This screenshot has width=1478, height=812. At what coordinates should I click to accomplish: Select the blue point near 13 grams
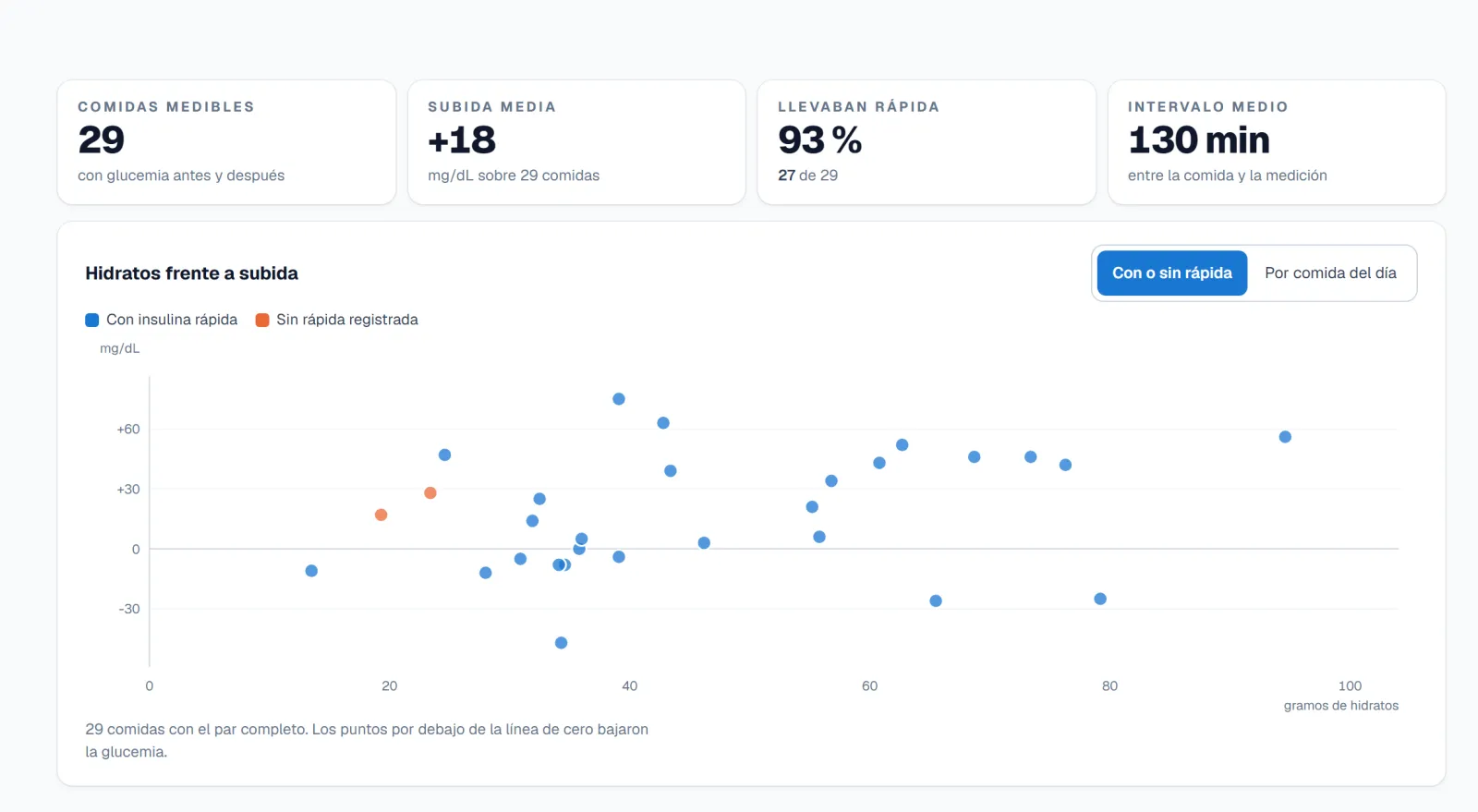(x=311, y=571)
